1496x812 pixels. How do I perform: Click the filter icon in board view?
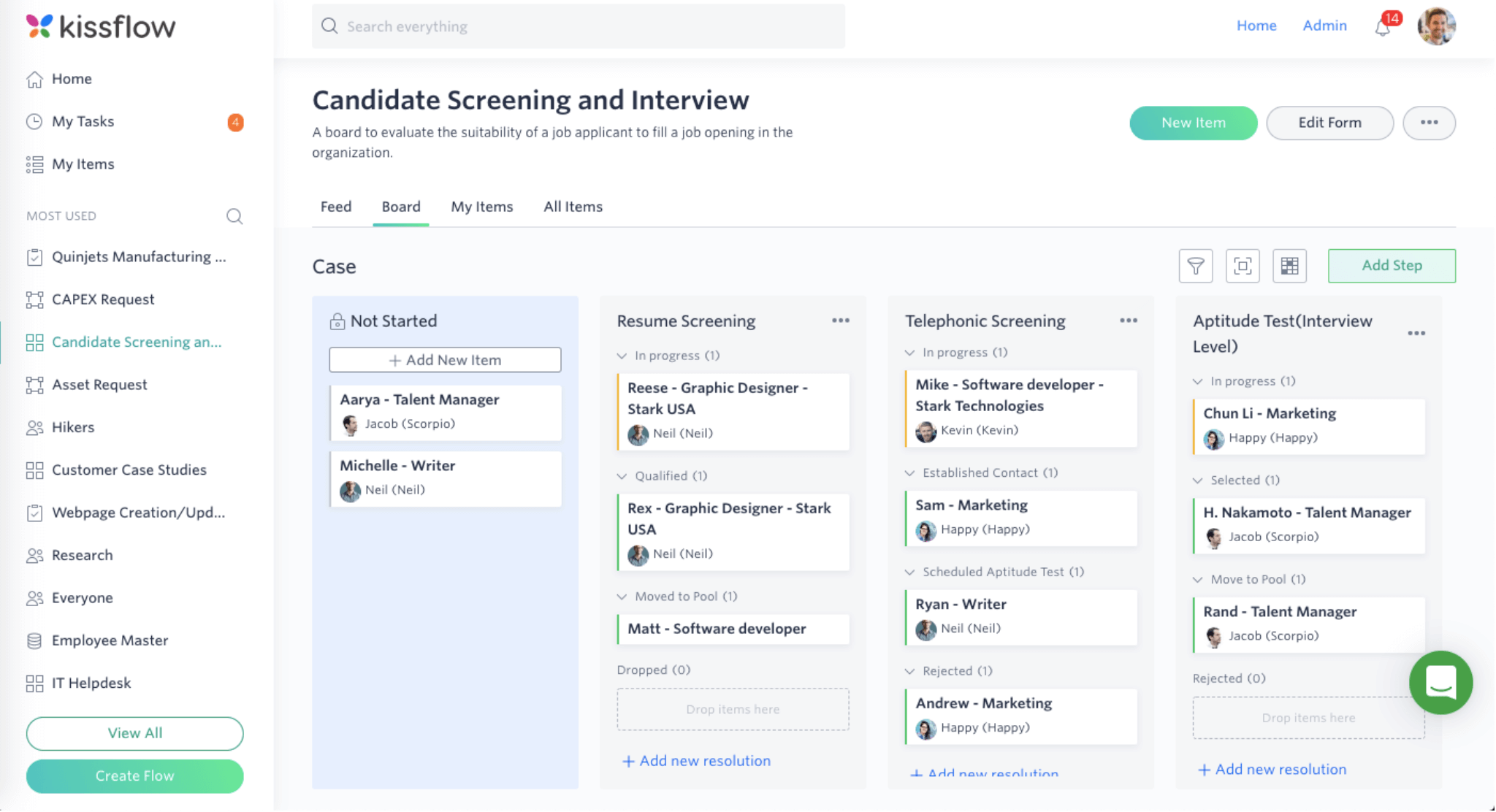pyautogui.click(x=1196, y=265)
